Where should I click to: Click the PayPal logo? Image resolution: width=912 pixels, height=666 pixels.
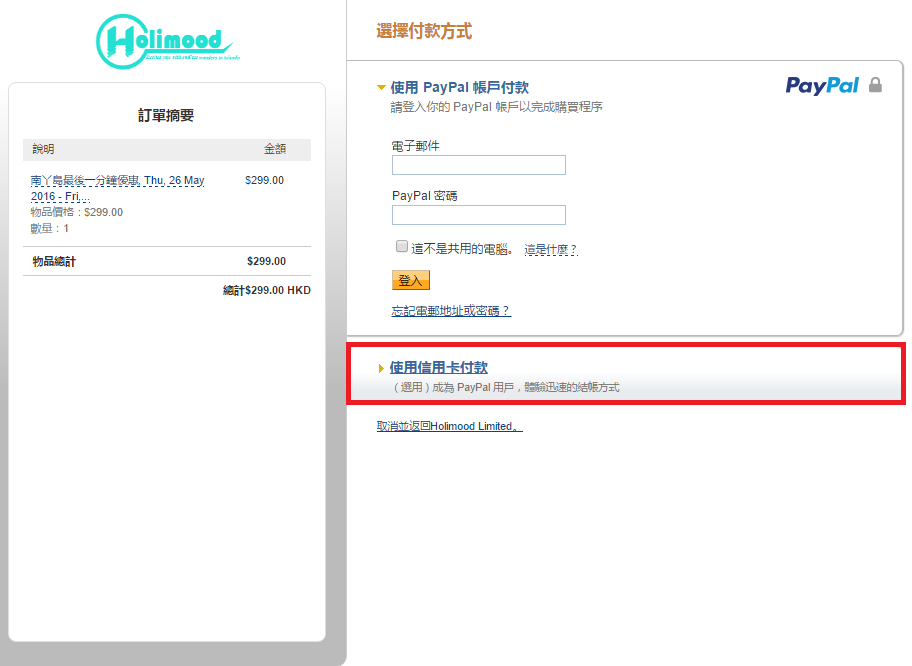[822, 86]
